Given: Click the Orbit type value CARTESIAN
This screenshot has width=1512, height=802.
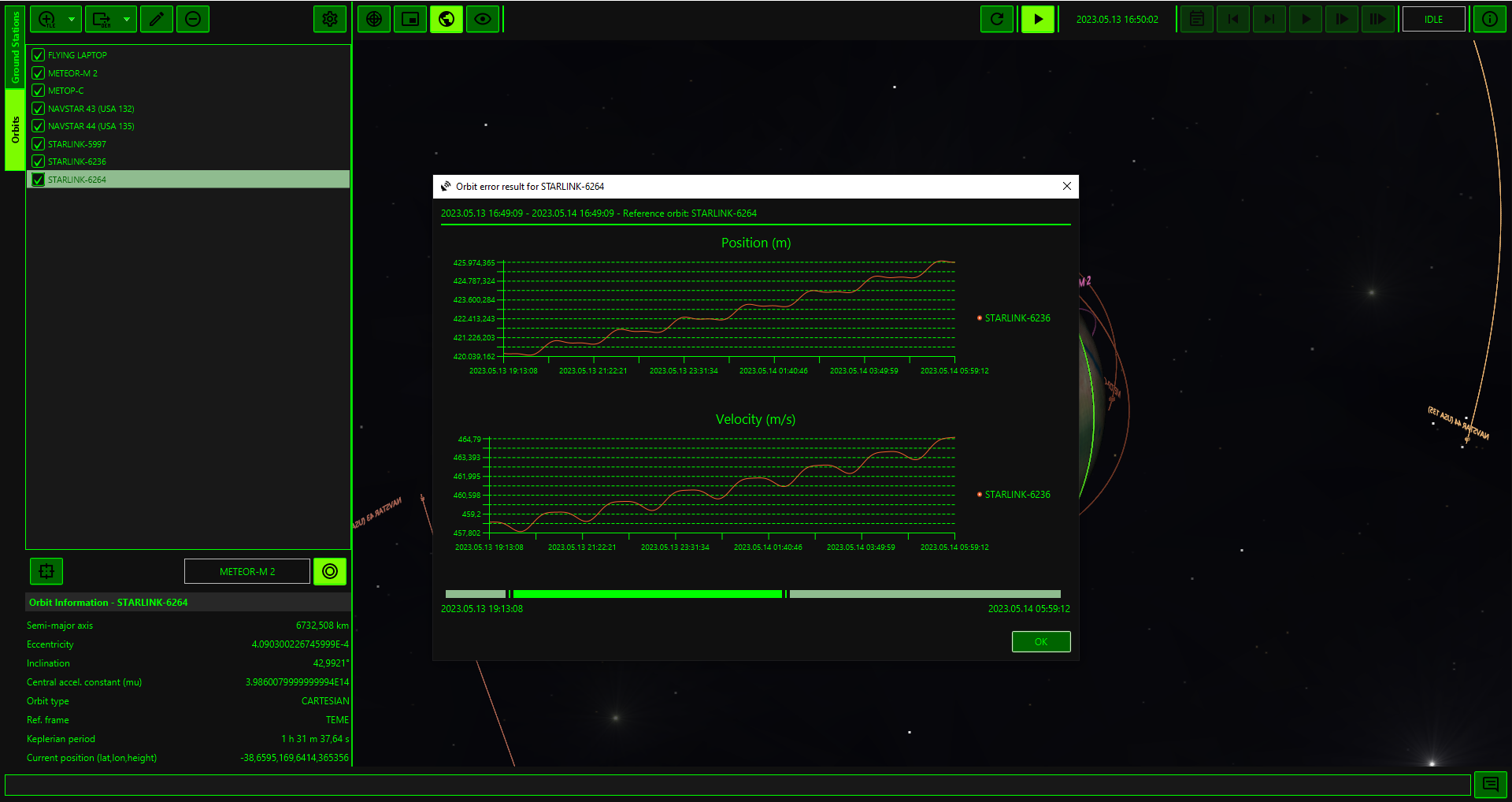Looking at the screenshot, I should pos(325,701).
